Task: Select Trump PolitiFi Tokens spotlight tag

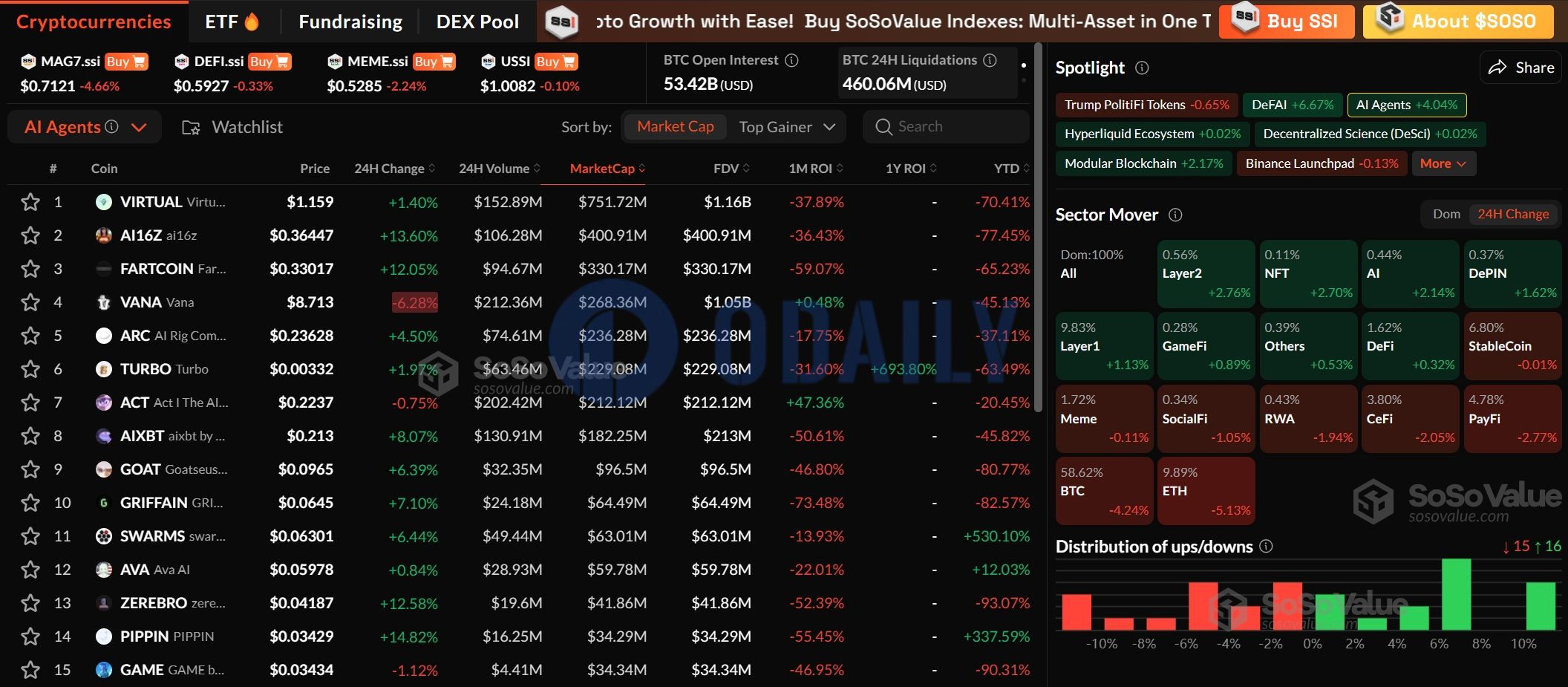Action: [1146, 105]
